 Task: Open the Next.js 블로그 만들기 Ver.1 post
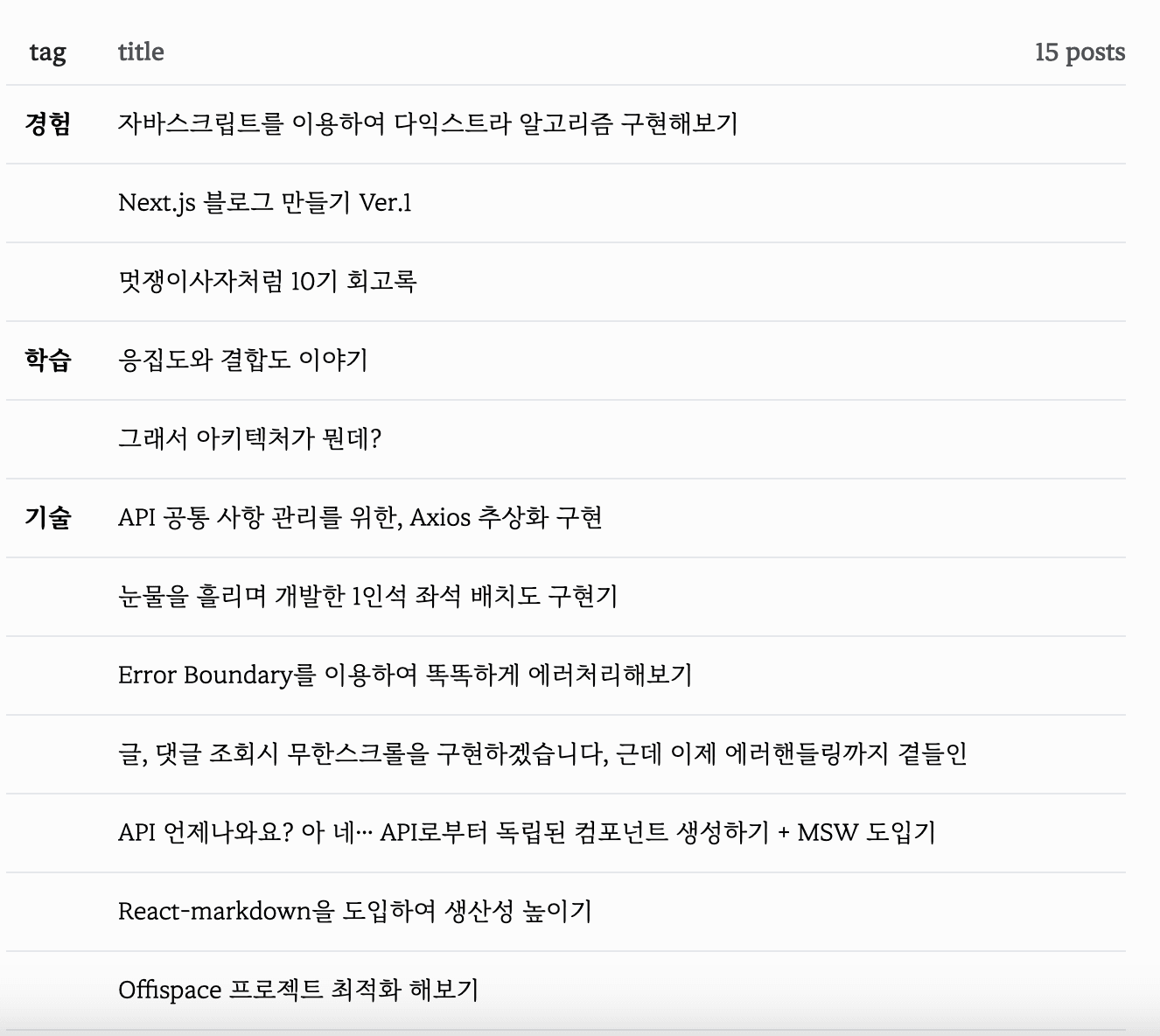pyautogui.click(x=264, y=203)
